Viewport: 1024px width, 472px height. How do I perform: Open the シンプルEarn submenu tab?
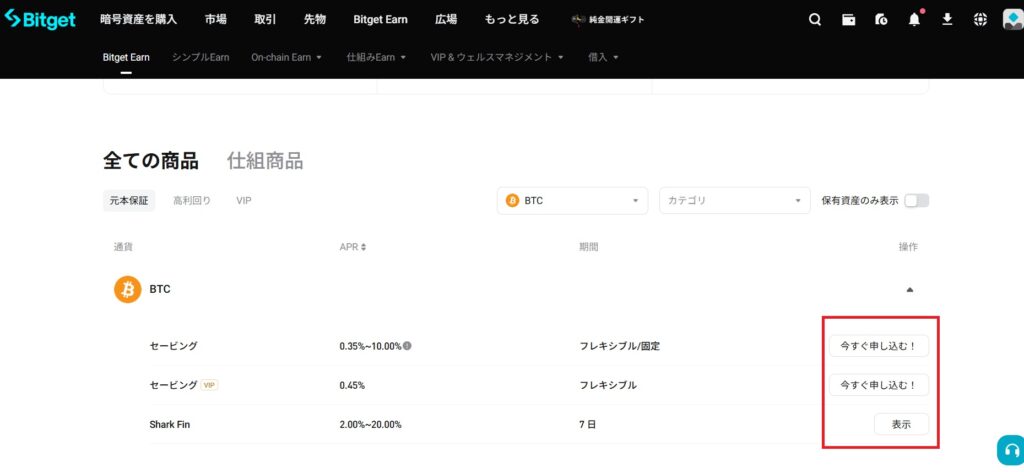[x=200, y=57]
